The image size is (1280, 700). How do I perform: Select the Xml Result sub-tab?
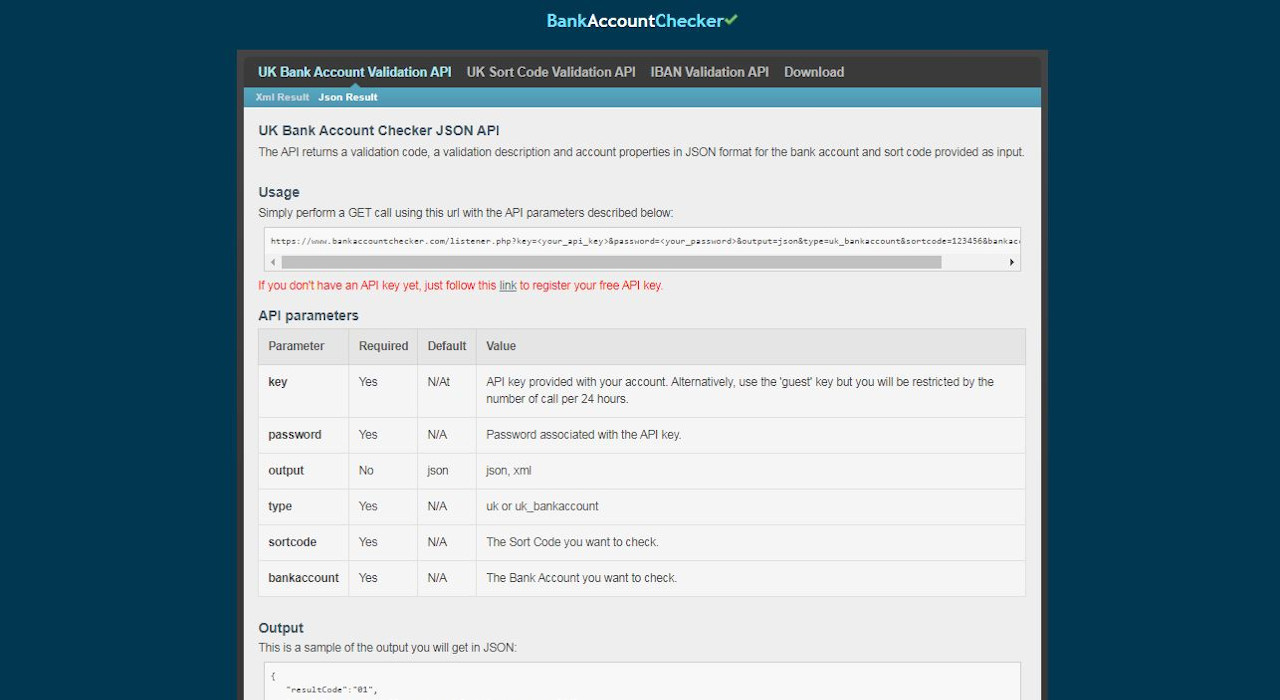click(x=282, y=97)
